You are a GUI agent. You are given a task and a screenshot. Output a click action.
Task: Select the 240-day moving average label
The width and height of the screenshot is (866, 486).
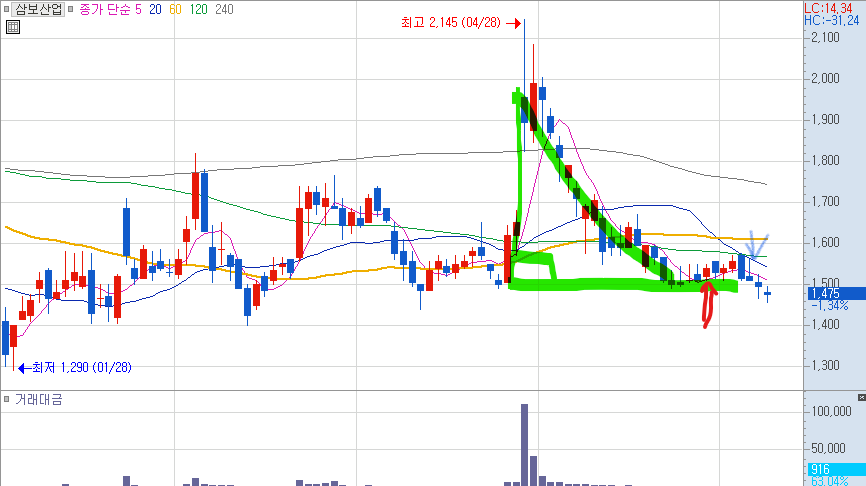pyautogui.click(x=224, y=9)
